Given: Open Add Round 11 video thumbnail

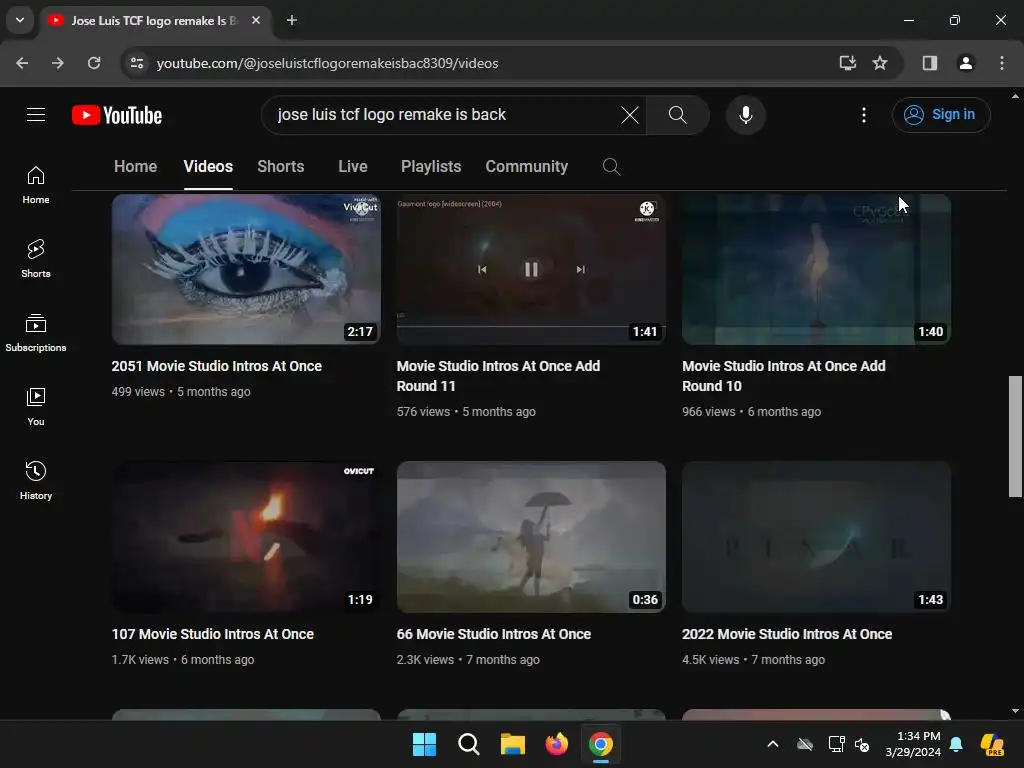Looking at the screenshot, I should (531, 269).
